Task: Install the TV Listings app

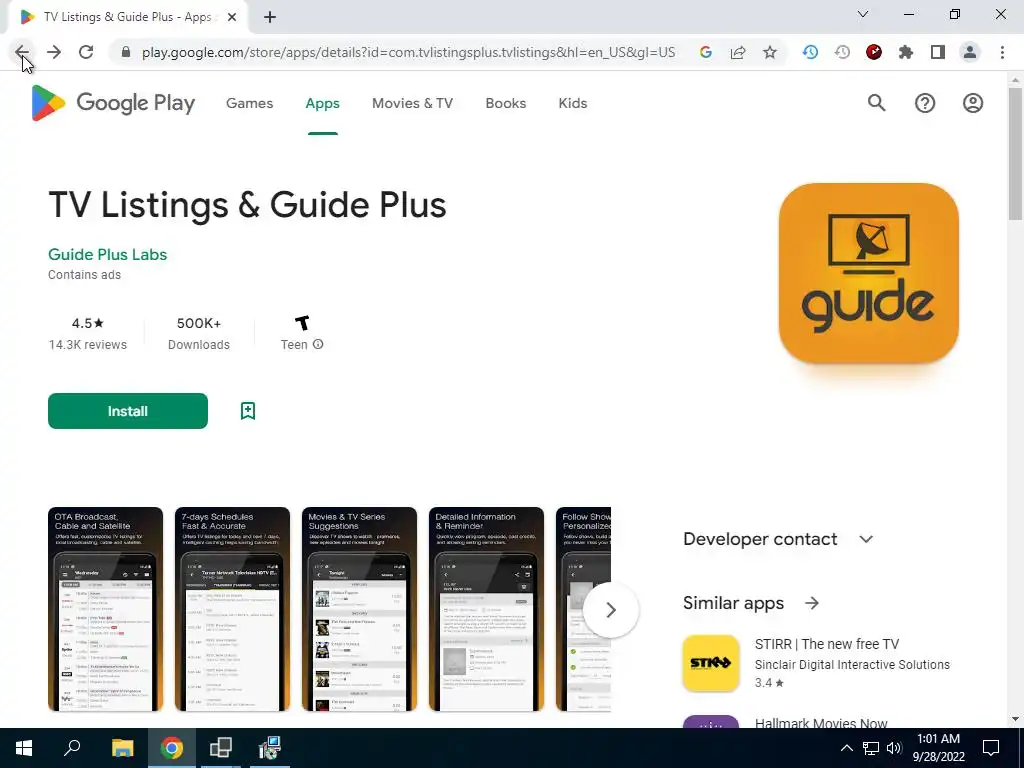Action: click(x=128, y=411)
